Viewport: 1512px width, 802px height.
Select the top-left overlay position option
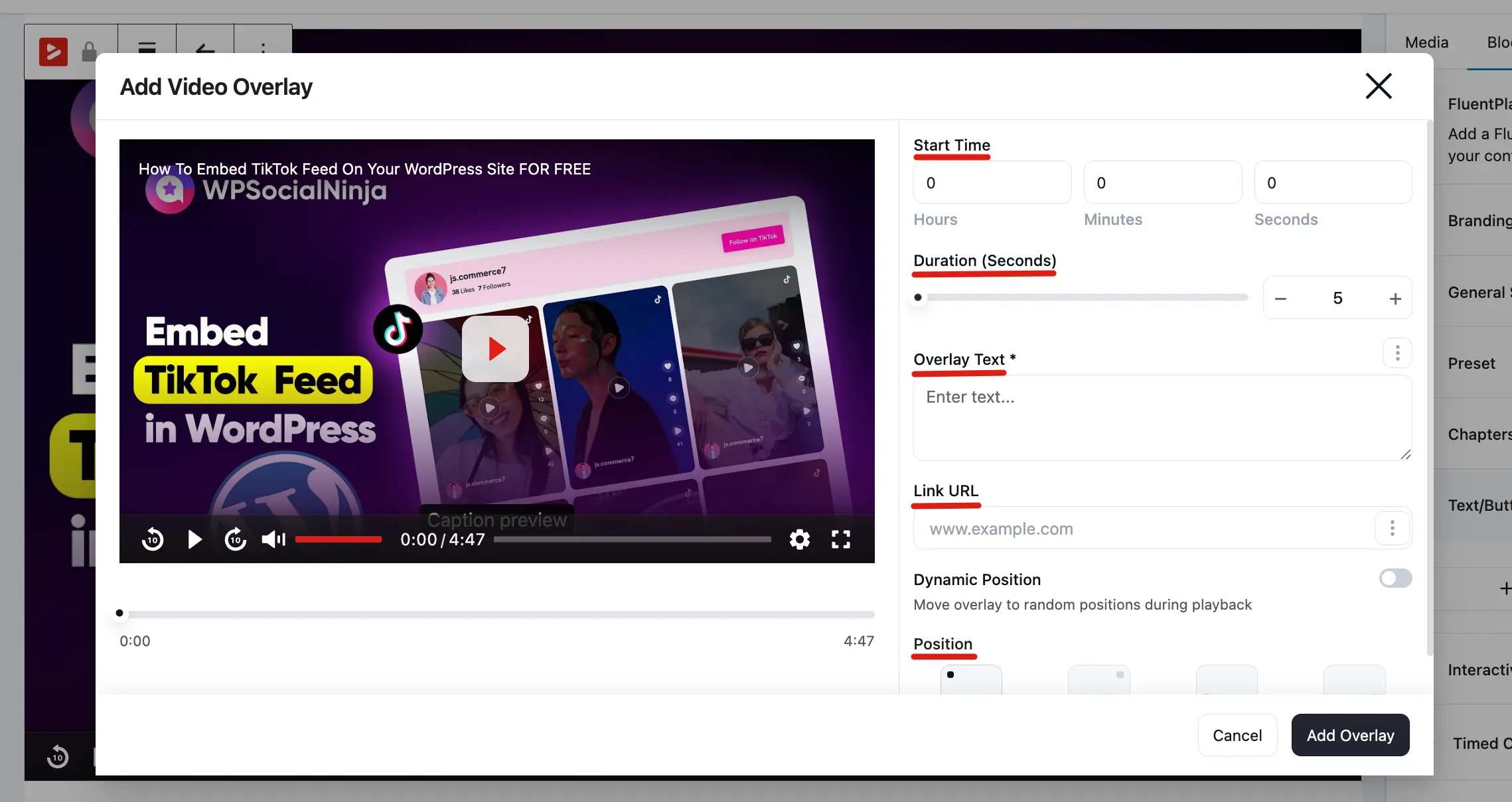coord(971,679)
